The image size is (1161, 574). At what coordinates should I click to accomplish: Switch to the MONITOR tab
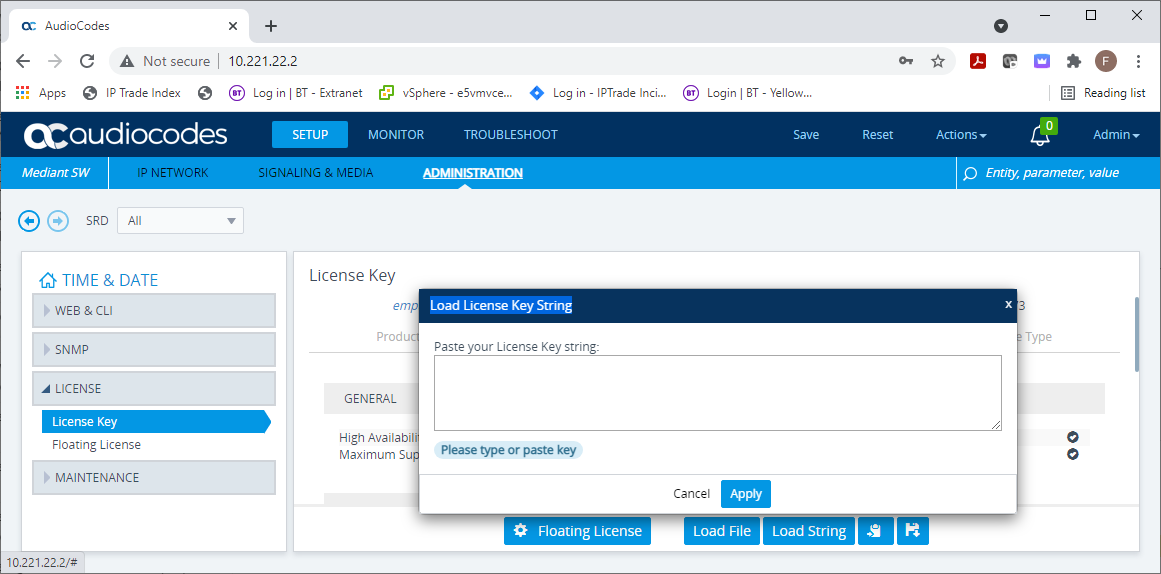396,135
